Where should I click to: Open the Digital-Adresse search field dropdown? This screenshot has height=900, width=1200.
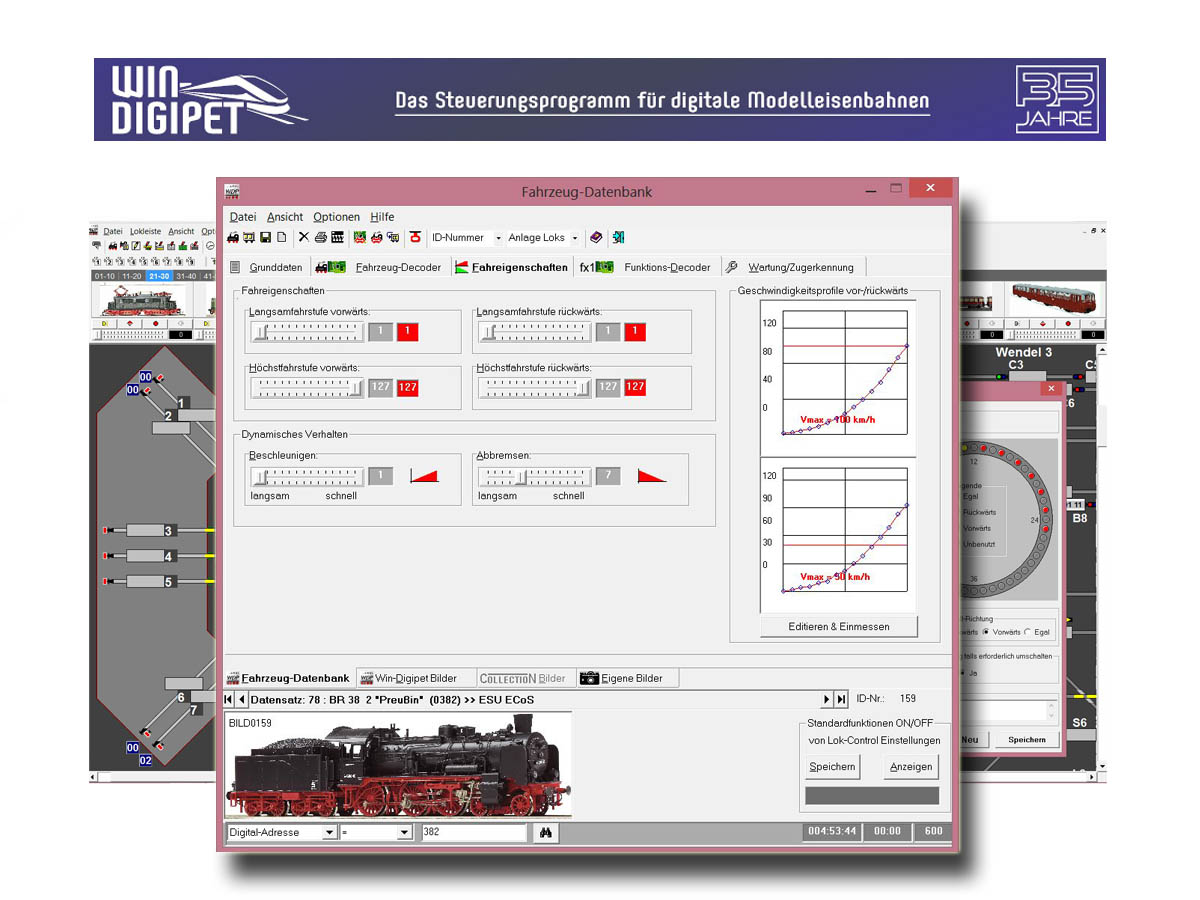click(329, 832)
